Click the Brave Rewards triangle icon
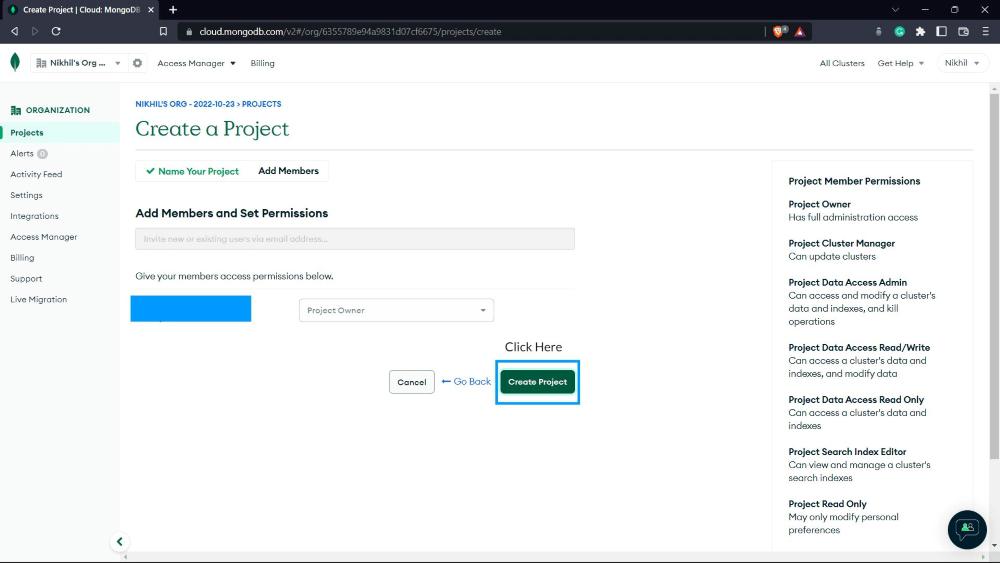This screenshot has height=563, width=1000. tap(800, 31)
